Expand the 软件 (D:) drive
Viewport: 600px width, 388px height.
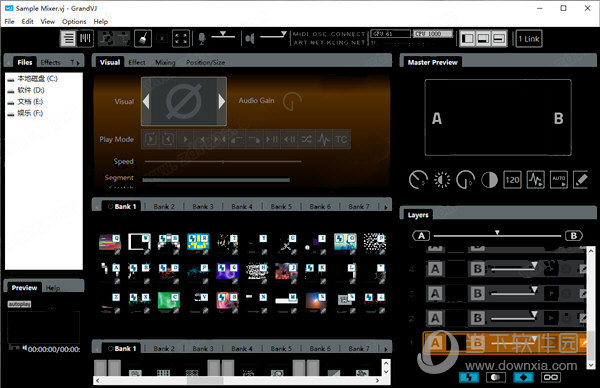click(x=26, y=90)
